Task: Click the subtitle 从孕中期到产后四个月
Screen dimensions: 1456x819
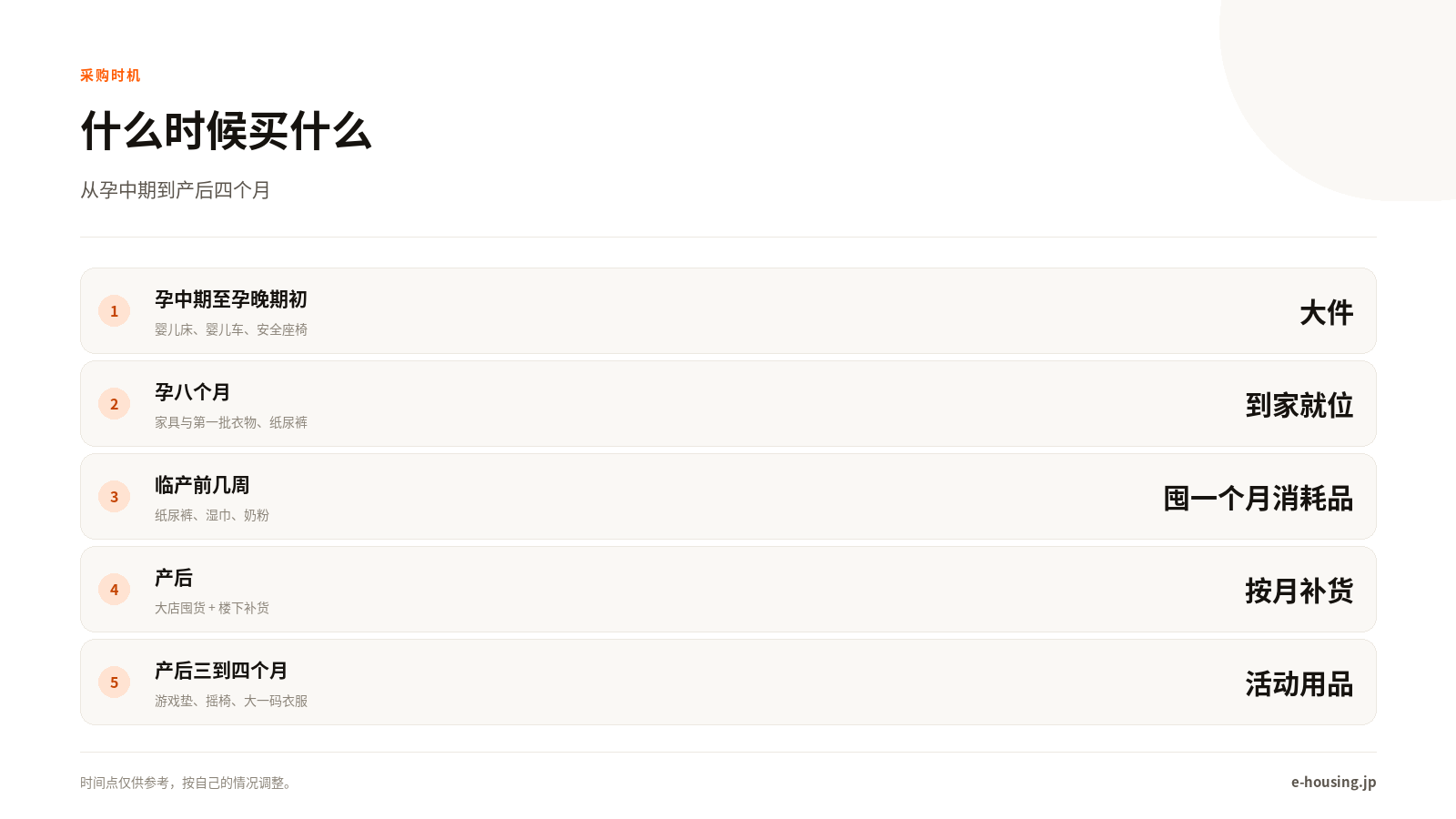Action: 176,190
